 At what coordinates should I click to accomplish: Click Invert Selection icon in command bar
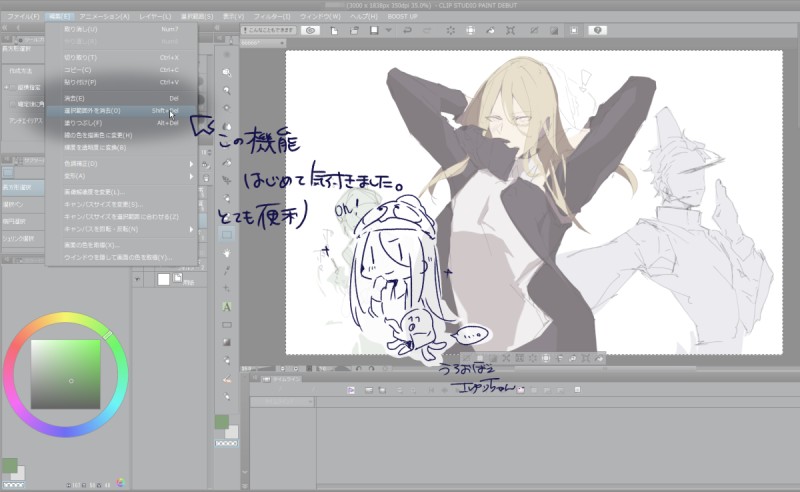point(554,31)
